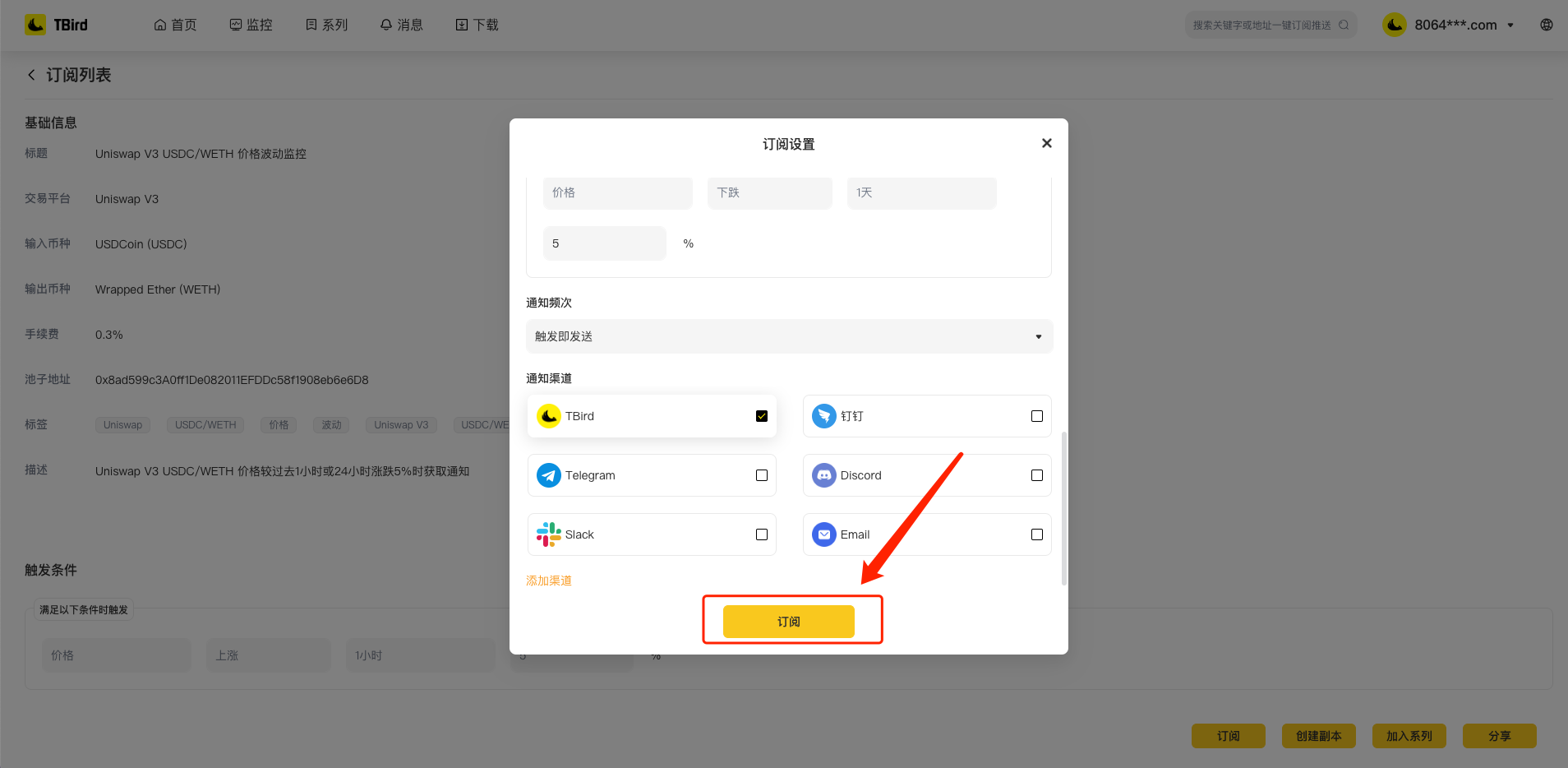Uncheck the TBird notification checkbox
1568x768 pixels.
click(x=761, y=416)
